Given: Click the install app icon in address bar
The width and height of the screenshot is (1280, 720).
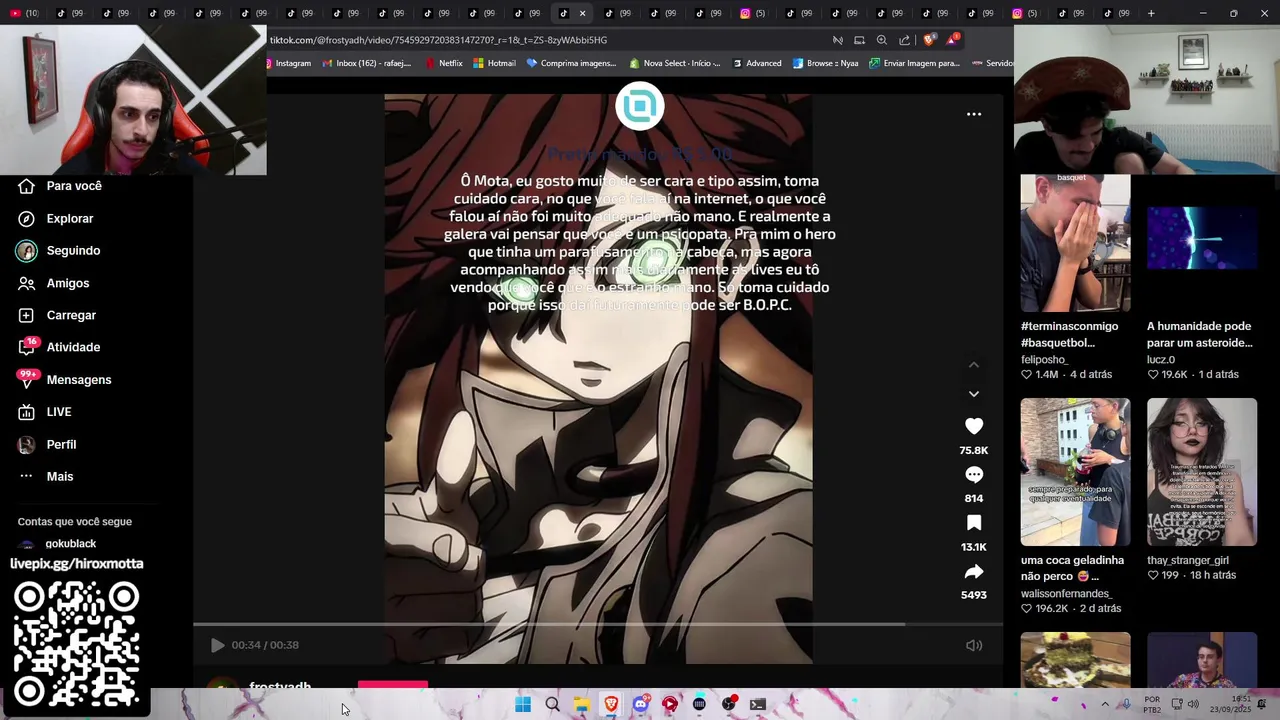Looking at the screenshot, I should point(859,40).
